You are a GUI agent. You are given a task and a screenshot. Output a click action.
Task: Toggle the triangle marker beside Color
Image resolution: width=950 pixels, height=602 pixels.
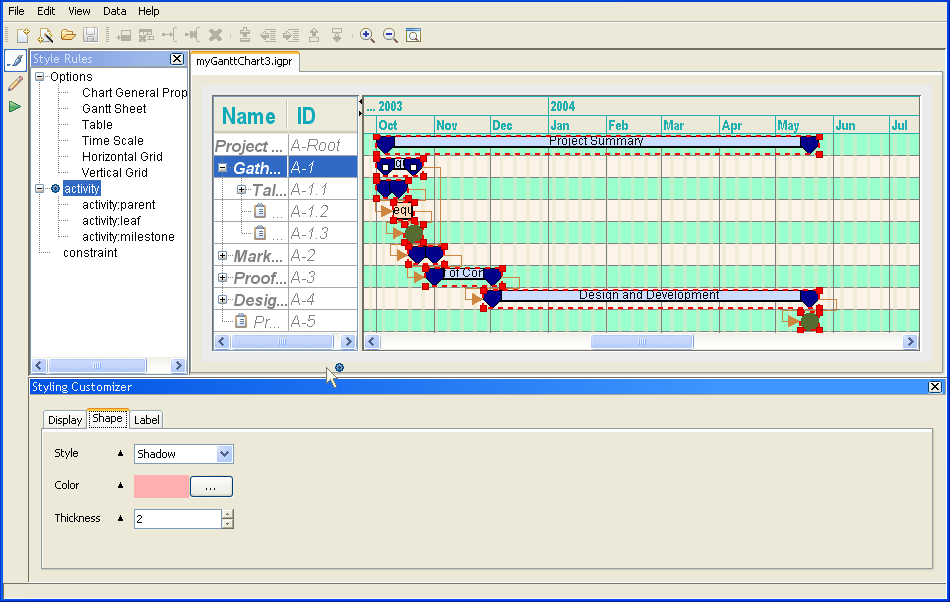tap(121, 486)
